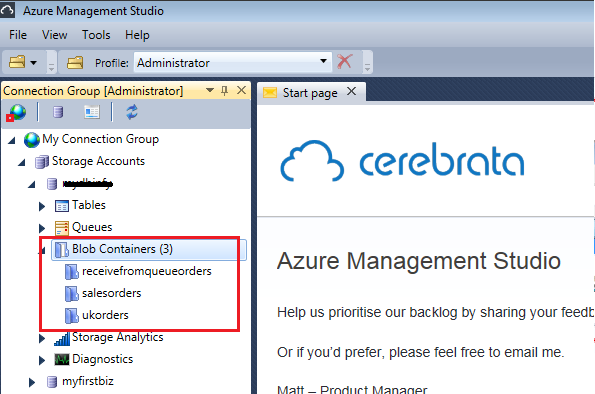Viewport: 595px width, 394px height.
Task: Select the receivefromqueueorders container
Action: pyautogui.click(x=146, y=271)
